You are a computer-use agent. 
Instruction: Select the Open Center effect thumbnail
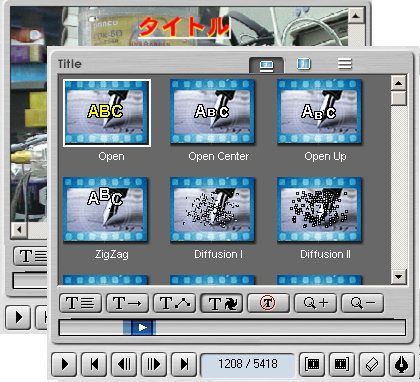pos(212,112)
